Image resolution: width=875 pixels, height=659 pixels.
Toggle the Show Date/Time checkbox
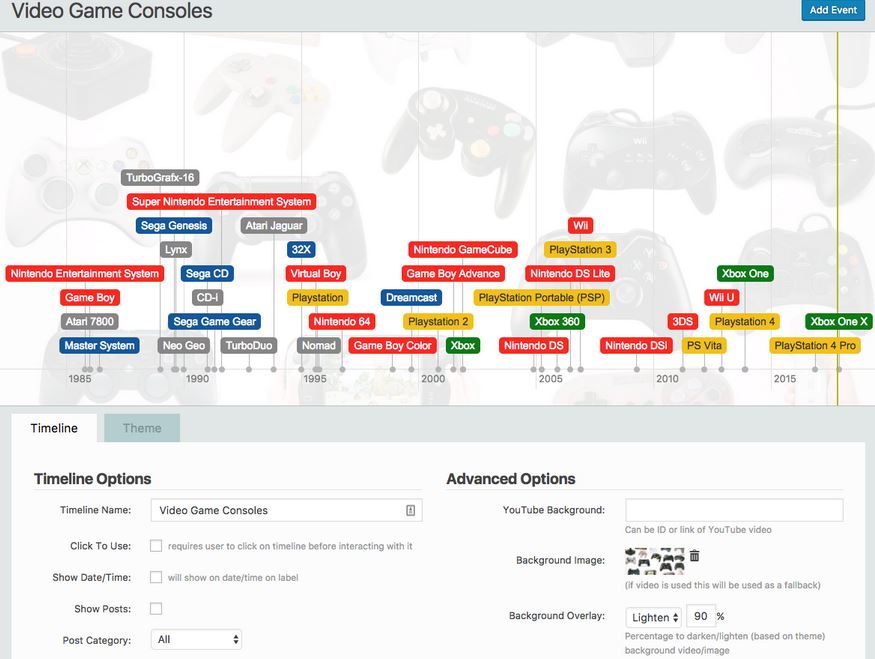156,577
